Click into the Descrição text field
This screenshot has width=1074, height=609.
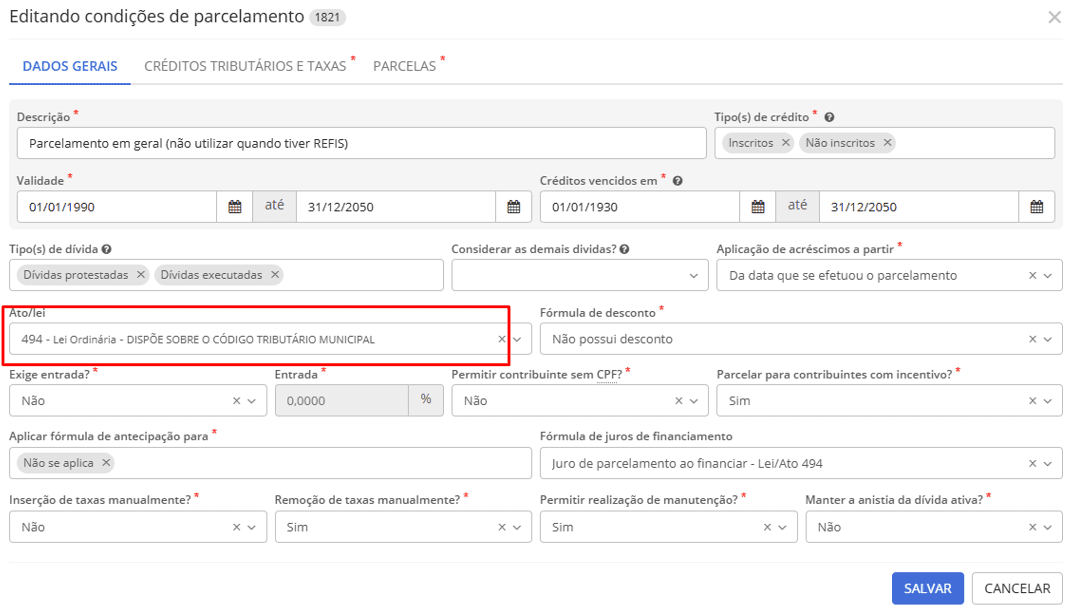click(360, 144)
